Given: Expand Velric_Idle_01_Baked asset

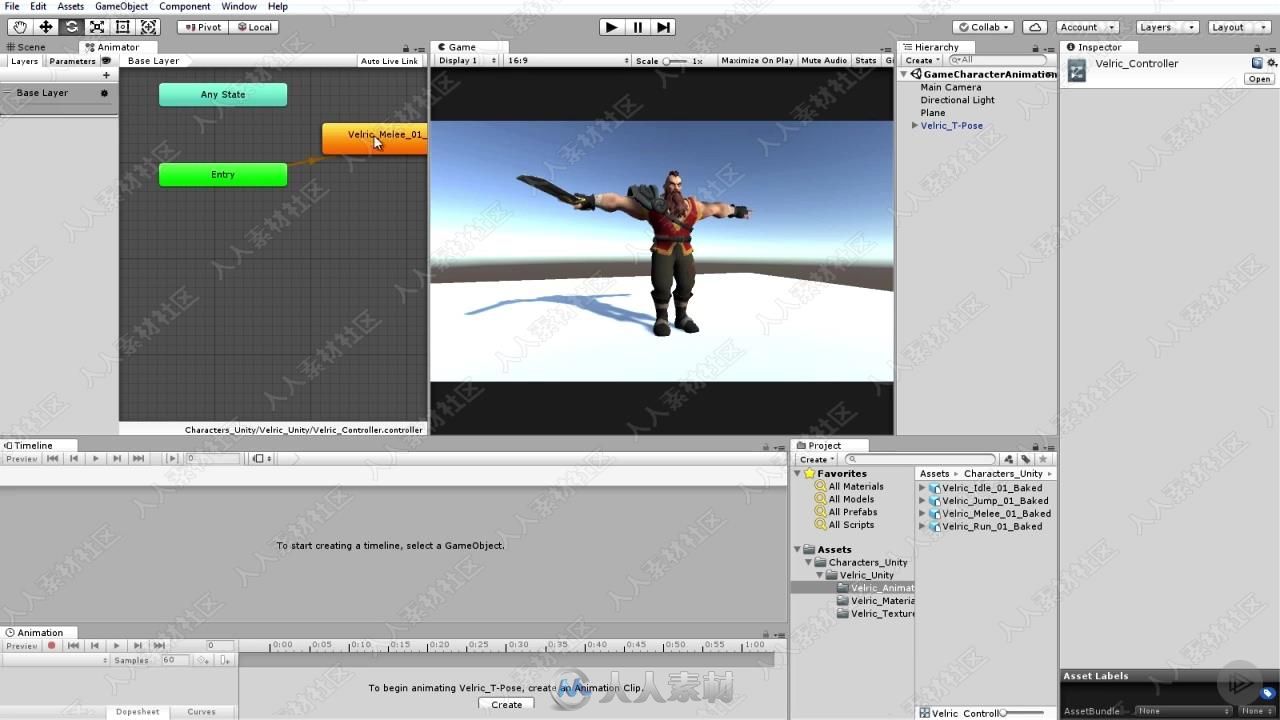Looking at the screenshot, I should [x=922, y=488].
